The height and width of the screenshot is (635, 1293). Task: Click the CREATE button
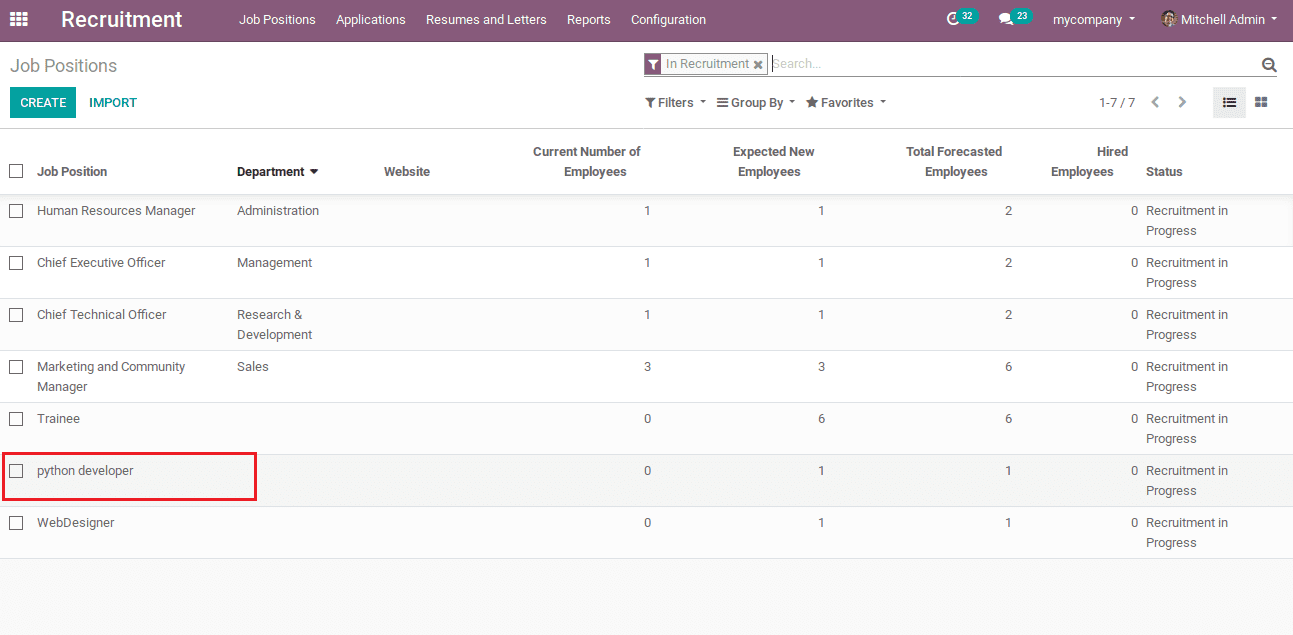tap(43, 103)
